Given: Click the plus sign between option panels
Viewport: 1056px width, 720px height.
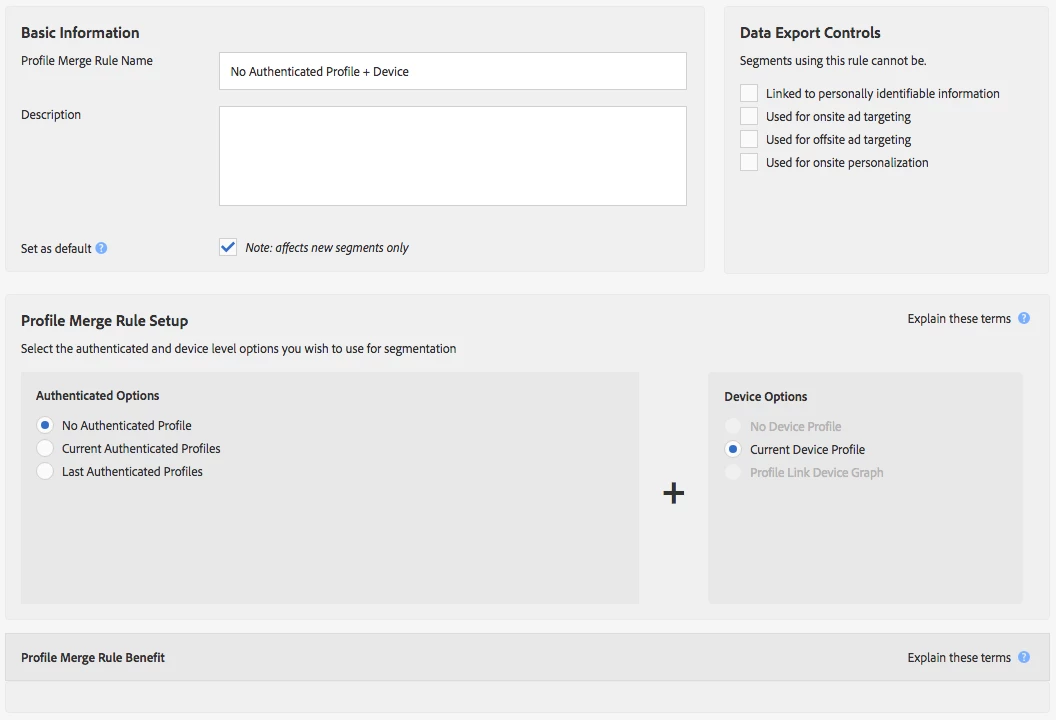Looking at the screenshot, I should (674, 492).
